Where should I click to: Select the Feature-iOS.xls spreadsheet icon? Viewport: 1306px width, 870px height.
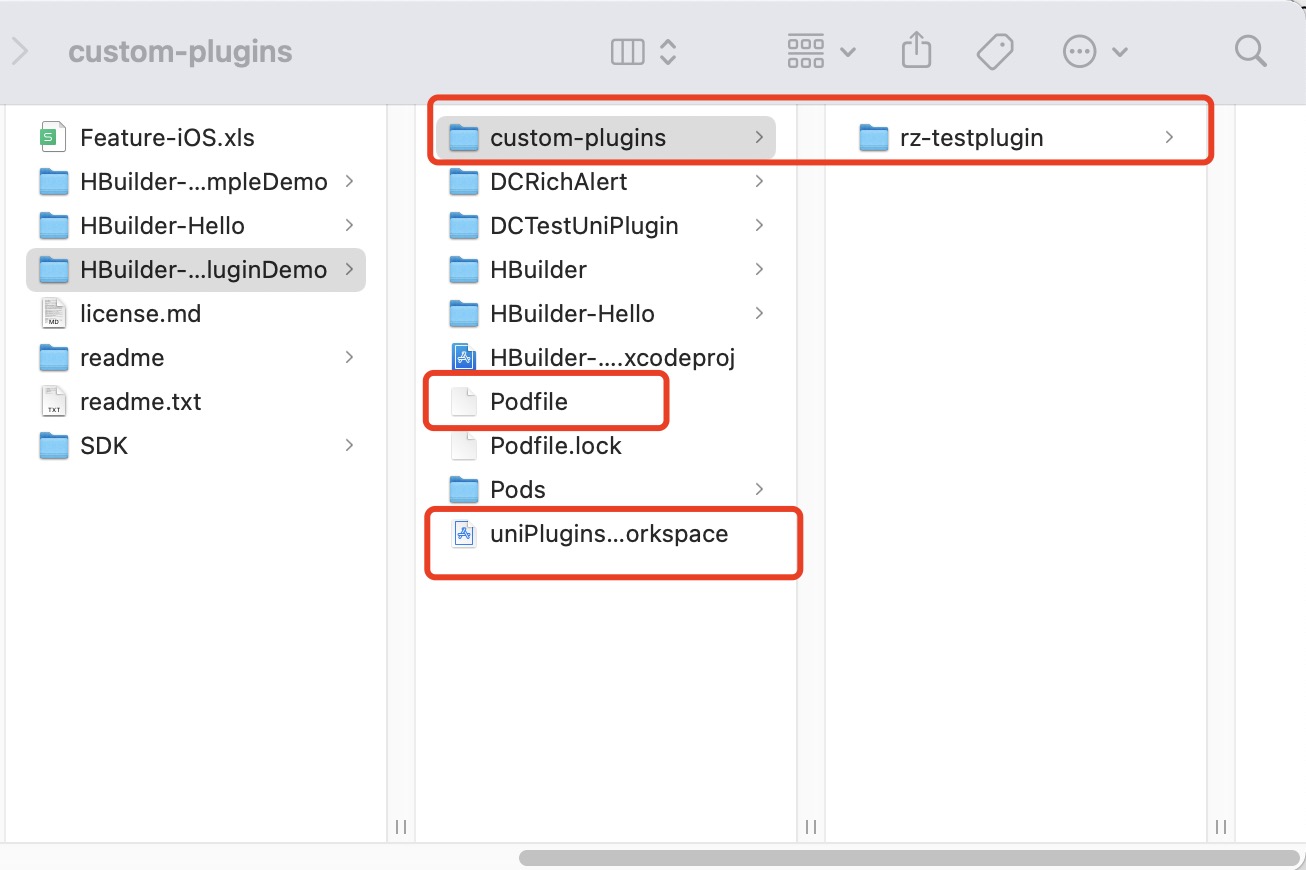click(x=54, y=137)
